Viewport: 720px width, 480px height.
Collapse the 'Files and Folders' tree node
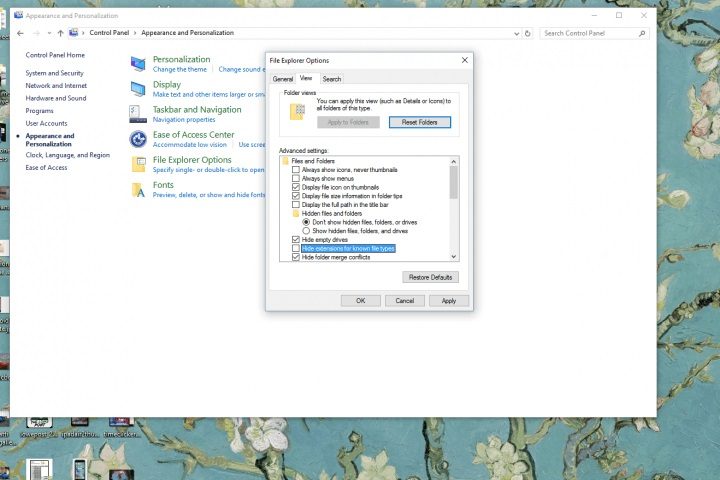point(286,161)
